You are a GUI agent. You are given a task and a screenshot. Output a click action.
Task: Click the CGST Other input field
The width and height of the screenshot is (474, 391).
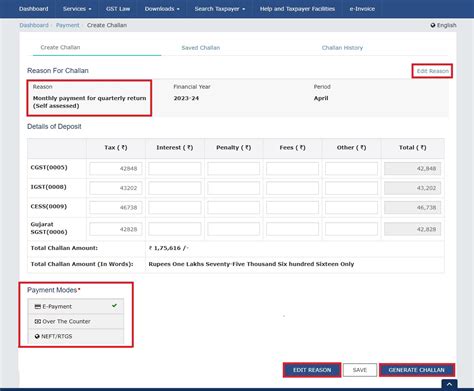pyautogui.click(x=351, y=169)
